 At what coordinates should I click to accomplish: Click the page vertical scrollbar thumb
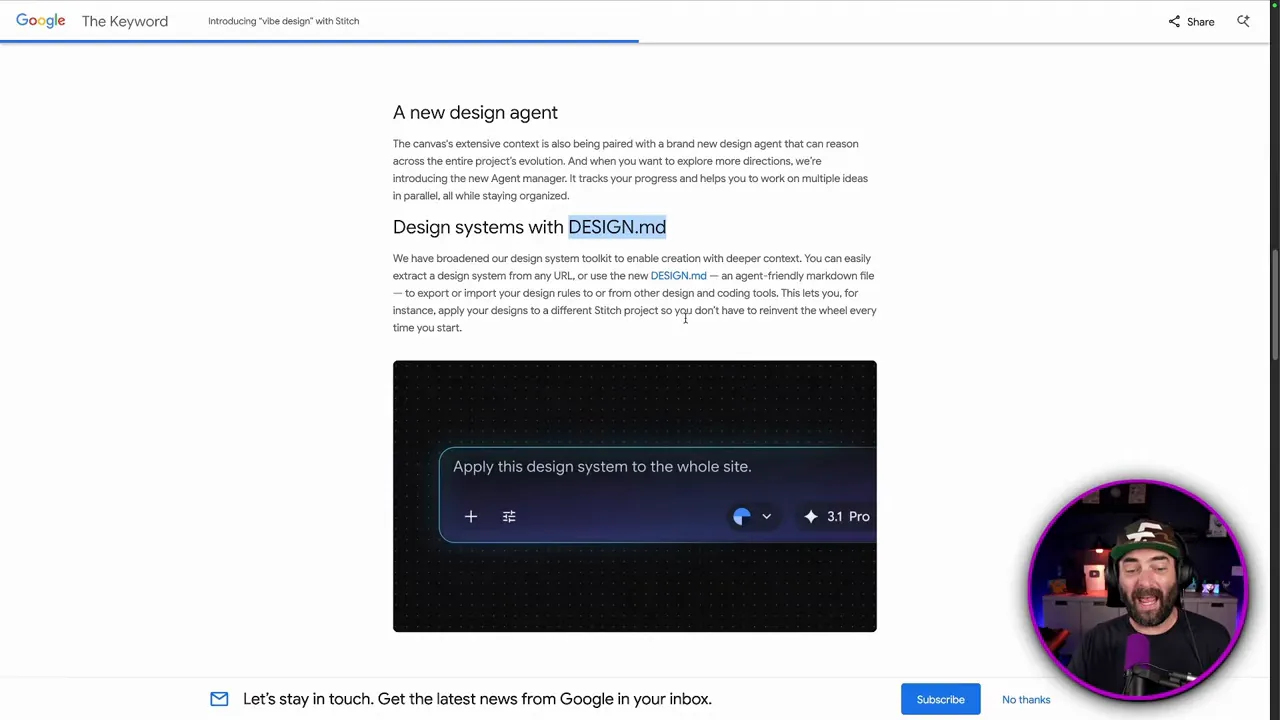click(x=1274, y=305)
